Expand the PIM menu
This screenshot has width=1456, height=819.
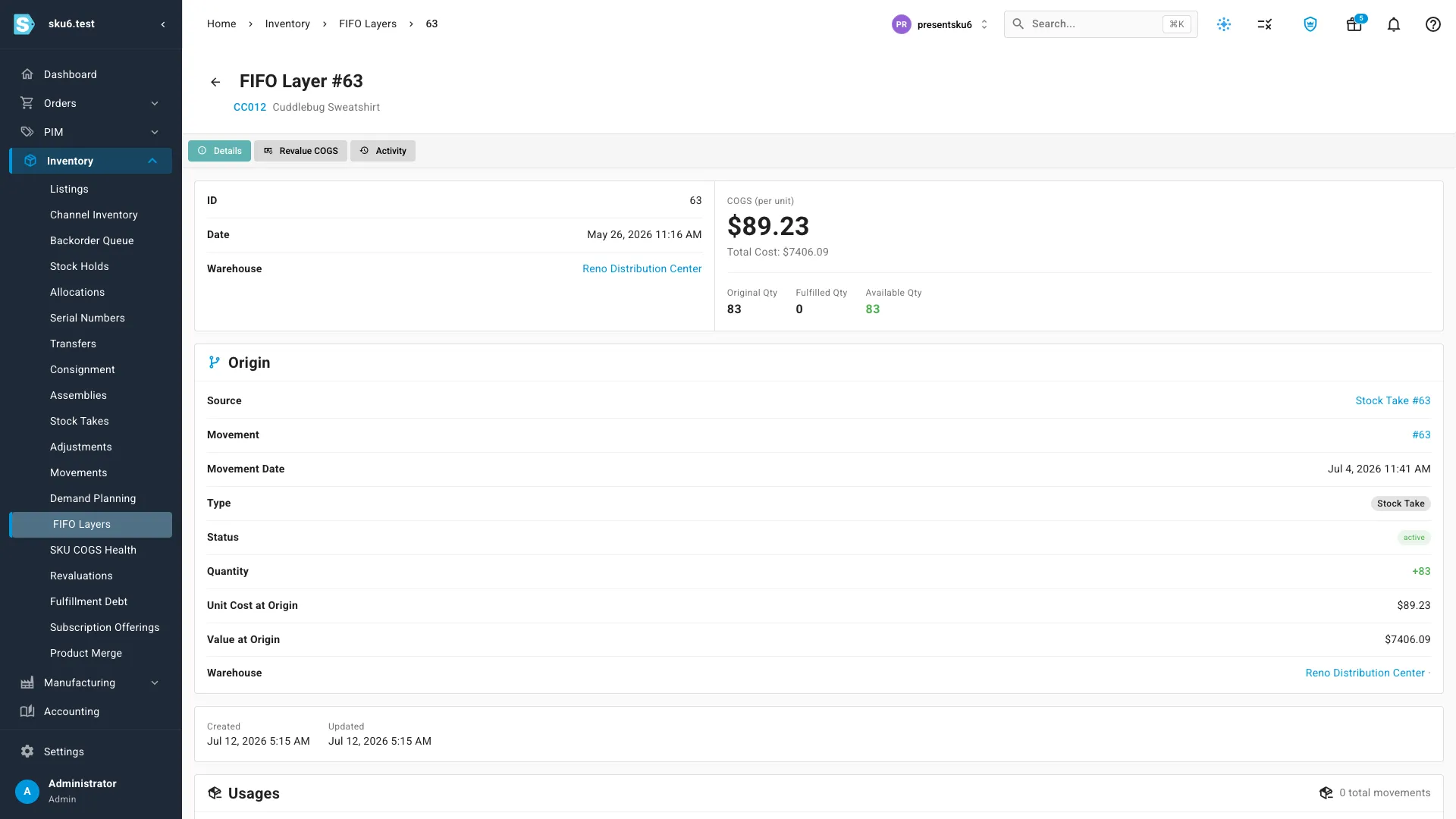pyautogui.click(x=155, y=132)
